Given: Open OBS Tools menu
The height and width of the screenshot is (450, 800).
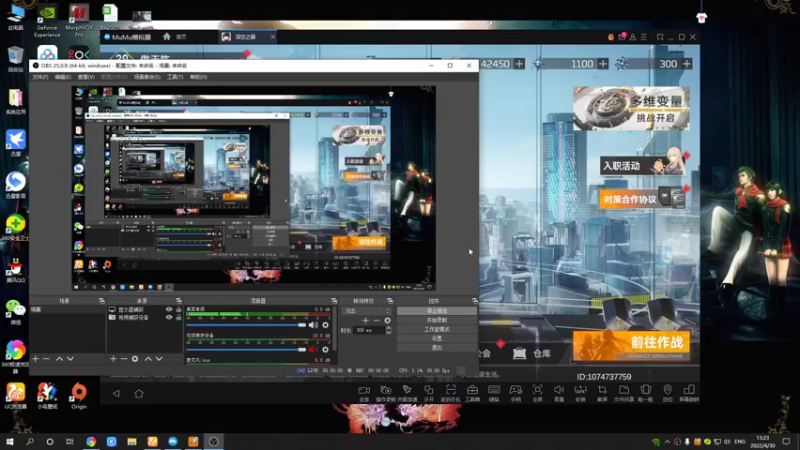Looking at the screenshot, I should tap(174, 77).
